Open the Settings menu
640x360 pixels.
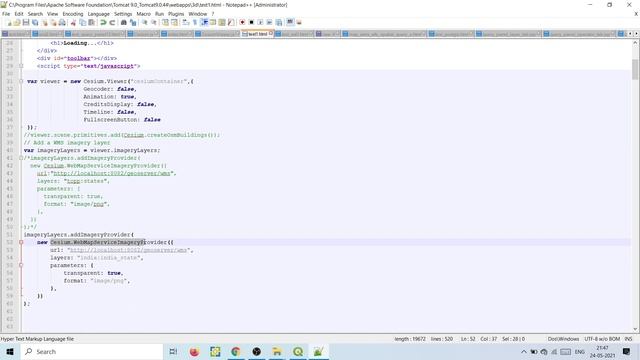click(123, 14)
